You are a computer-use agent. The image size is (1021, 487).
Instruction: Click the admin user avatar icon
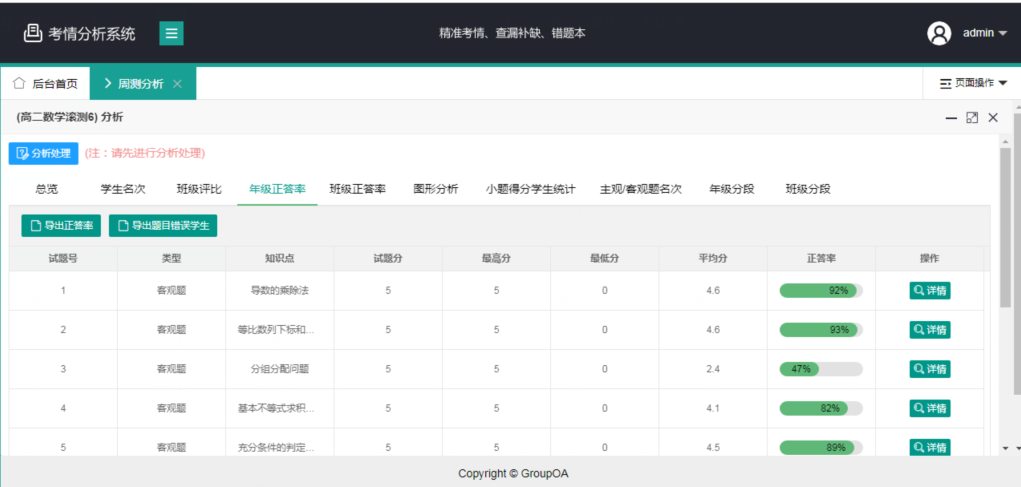coord(939,33)
